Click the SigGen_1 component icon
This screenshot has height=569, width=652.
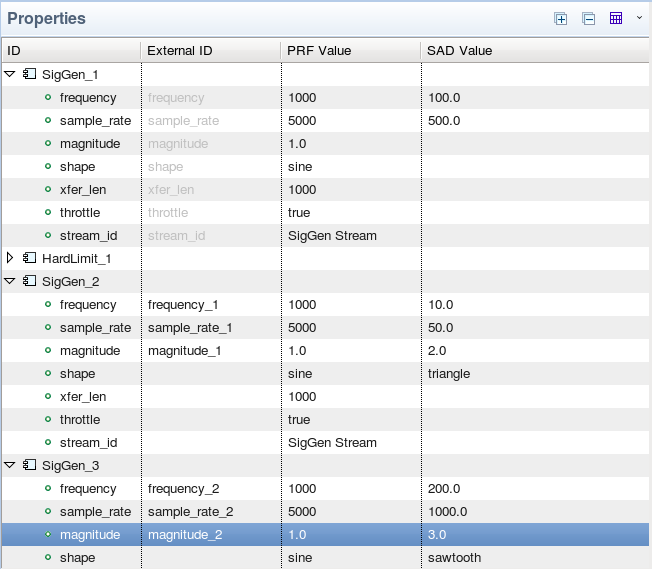point(29,74)
